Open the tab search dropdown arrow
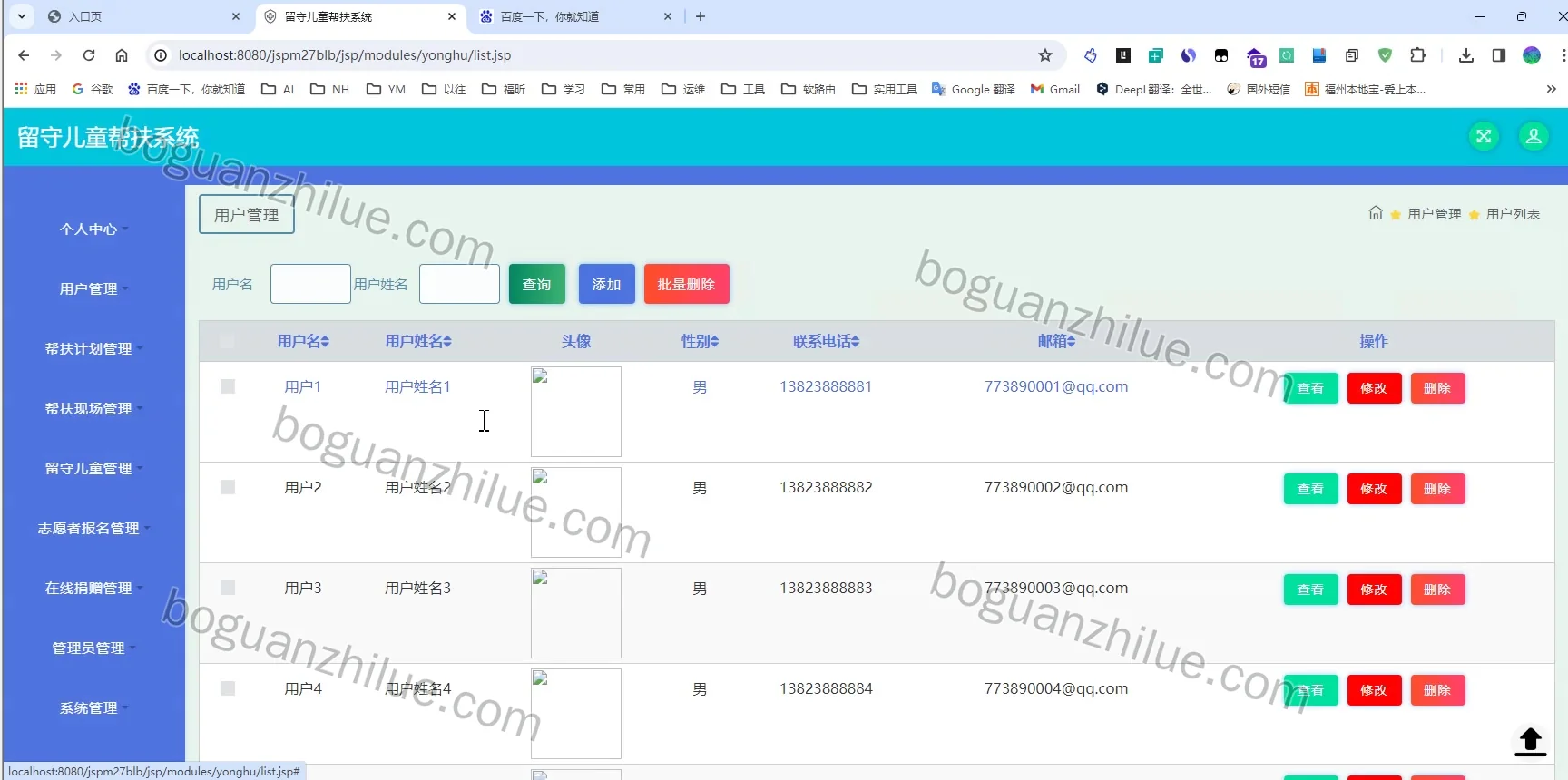This screenshot has width=1568, height=780. tap(22, 16)
